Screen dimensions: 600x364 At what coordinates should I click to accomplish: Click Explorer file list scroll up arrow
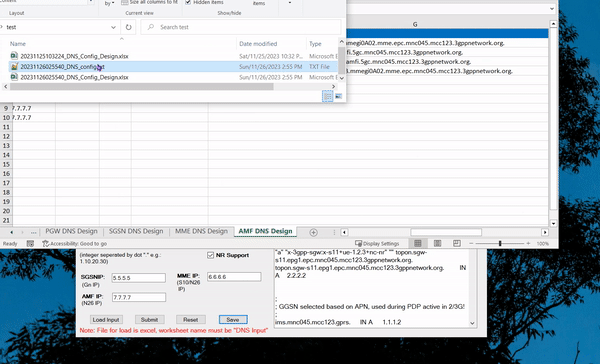click(x=342, y=42)
